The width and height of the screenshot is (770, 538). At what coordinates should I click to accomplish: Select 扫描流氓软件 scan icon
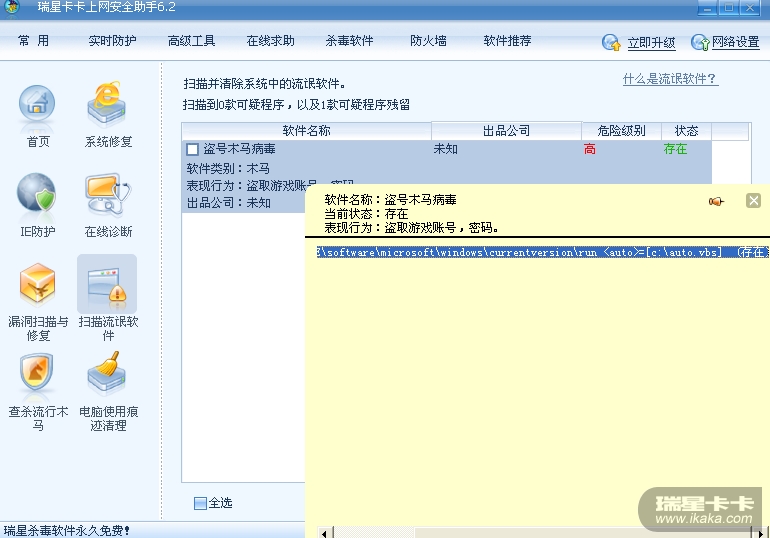[107, 284]
